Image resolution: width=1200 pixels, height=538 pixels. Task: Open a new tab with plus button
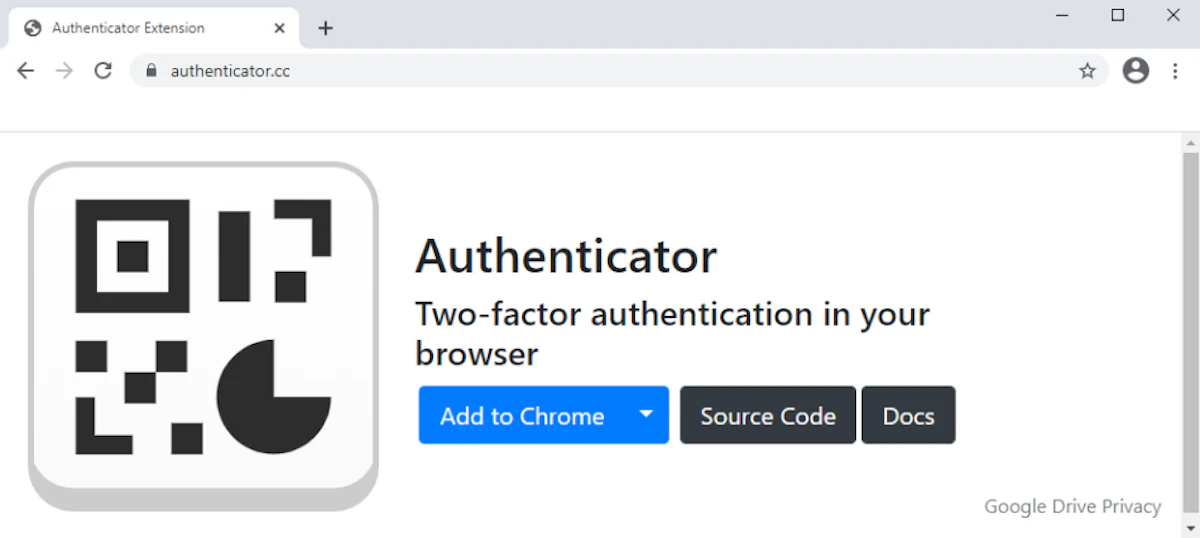tap(325, 28)
